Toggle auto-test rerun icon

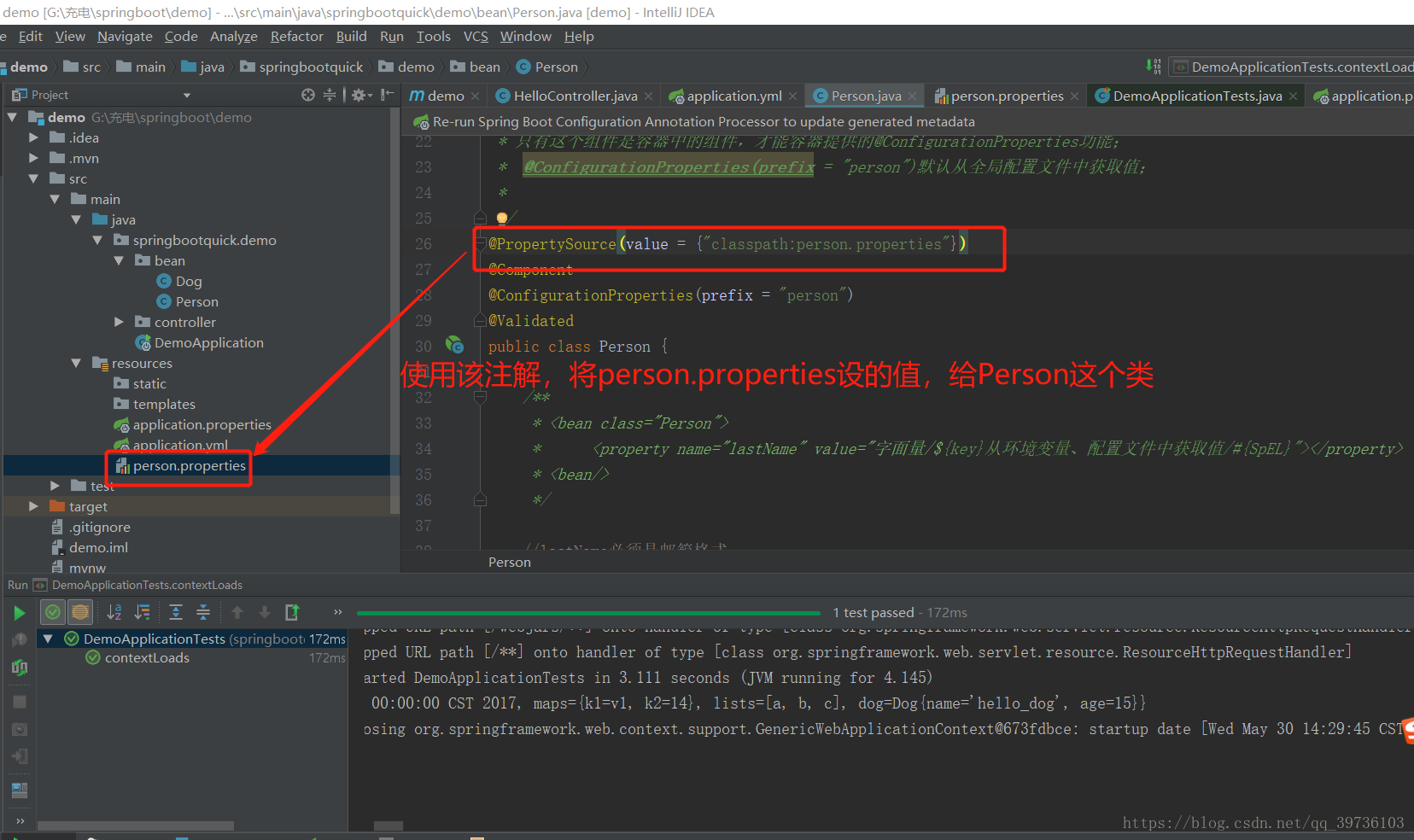[x=19, y=668]
